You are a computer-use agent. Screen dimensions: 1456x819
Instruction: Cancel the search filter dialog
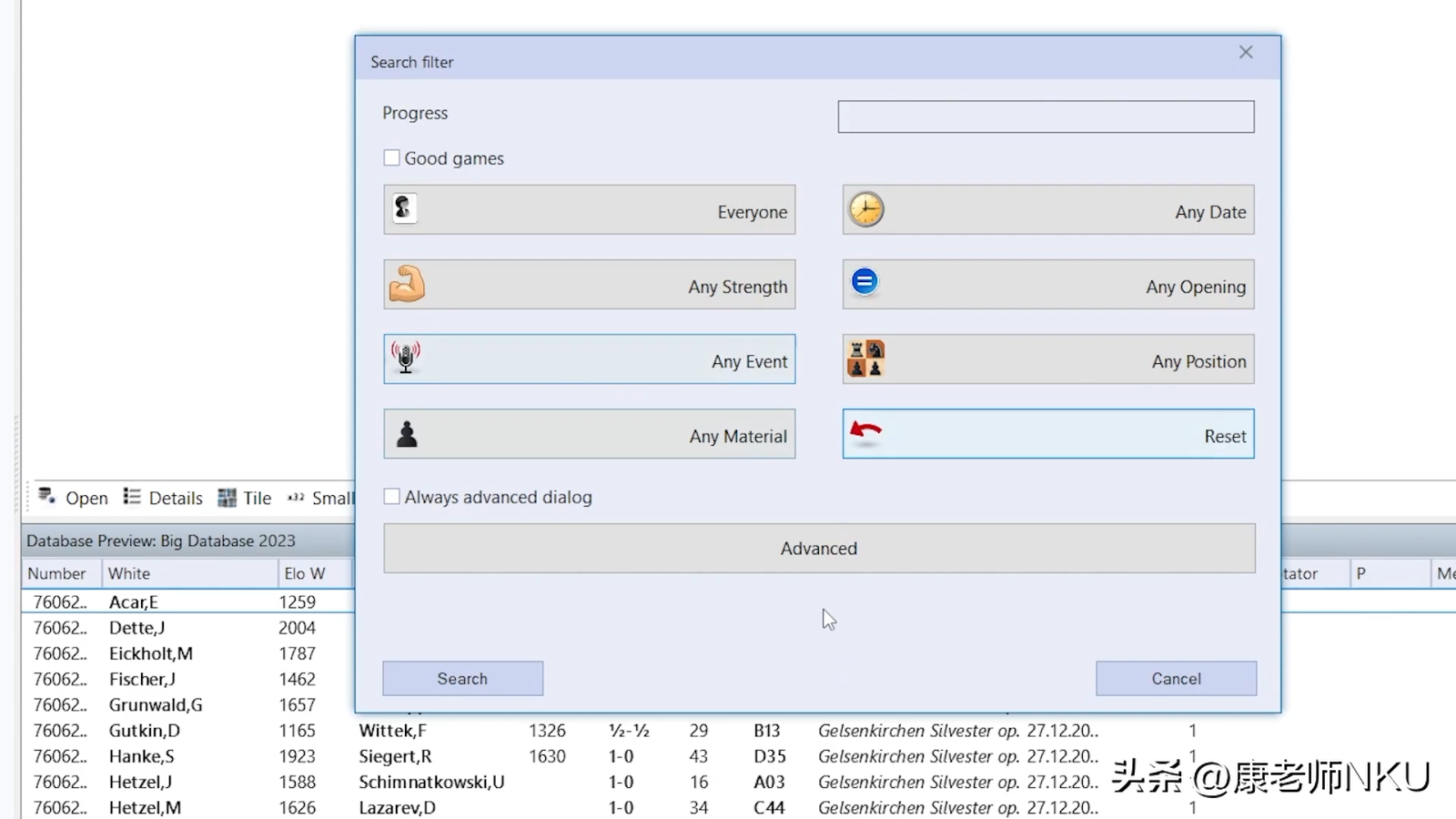1176,679
